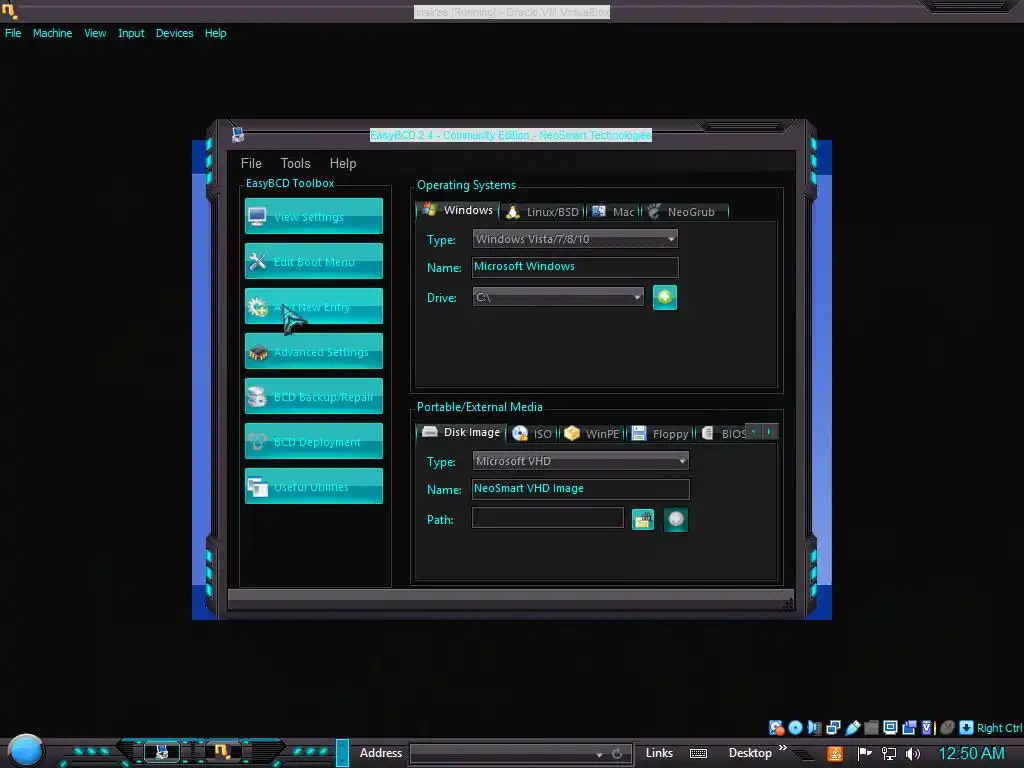Click network tray icon
This screenshot has height=768, width=1024.
pyautogui.click(x=888, y=754)
